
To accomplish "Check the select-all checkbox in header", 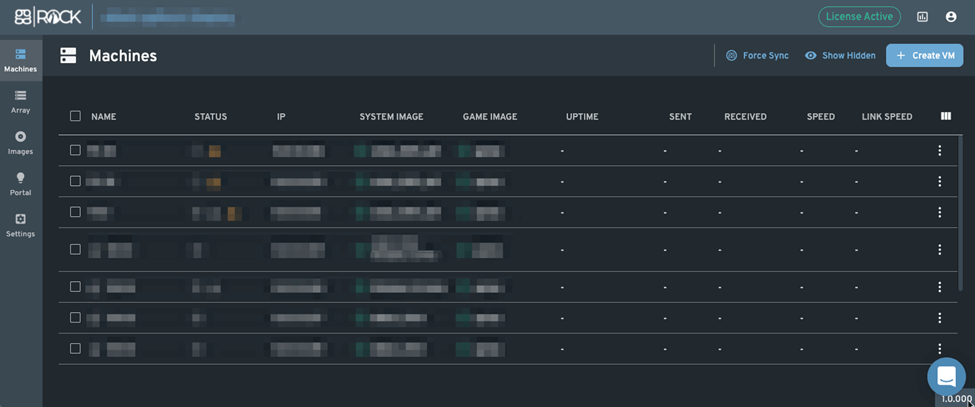I will coord(75,116).
